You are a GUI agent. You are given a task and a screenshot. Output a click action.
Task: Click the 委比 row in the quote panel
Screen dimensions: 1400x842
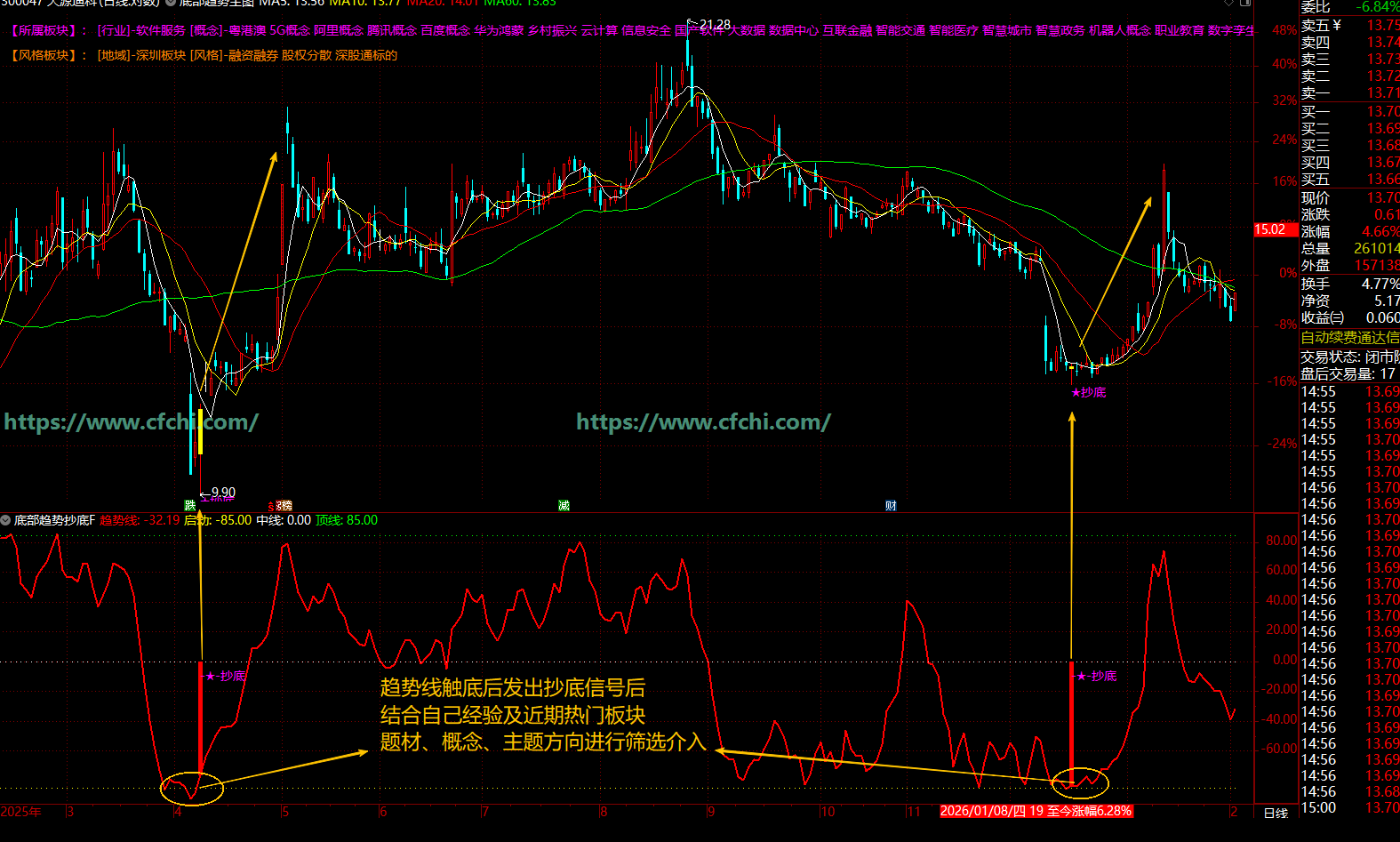[x=1349, y=7]
